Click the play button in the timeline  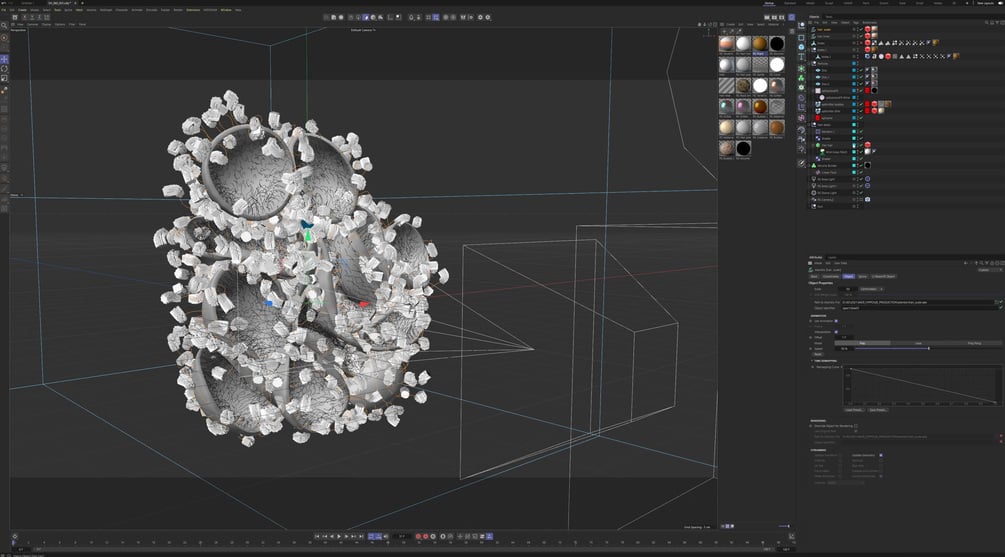coord(339,536)
